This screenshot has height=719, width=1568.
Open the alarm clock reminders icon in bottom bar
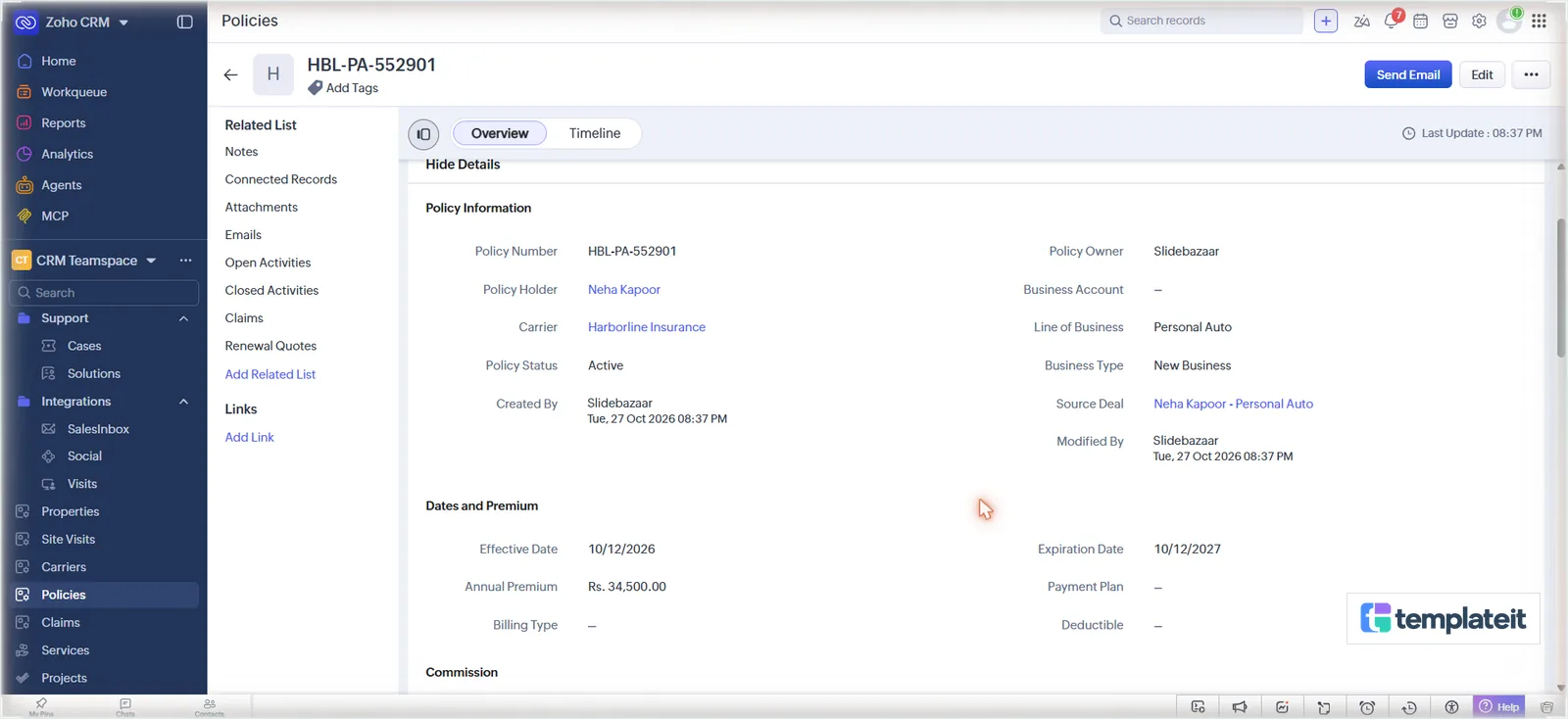click(1367, 707)
